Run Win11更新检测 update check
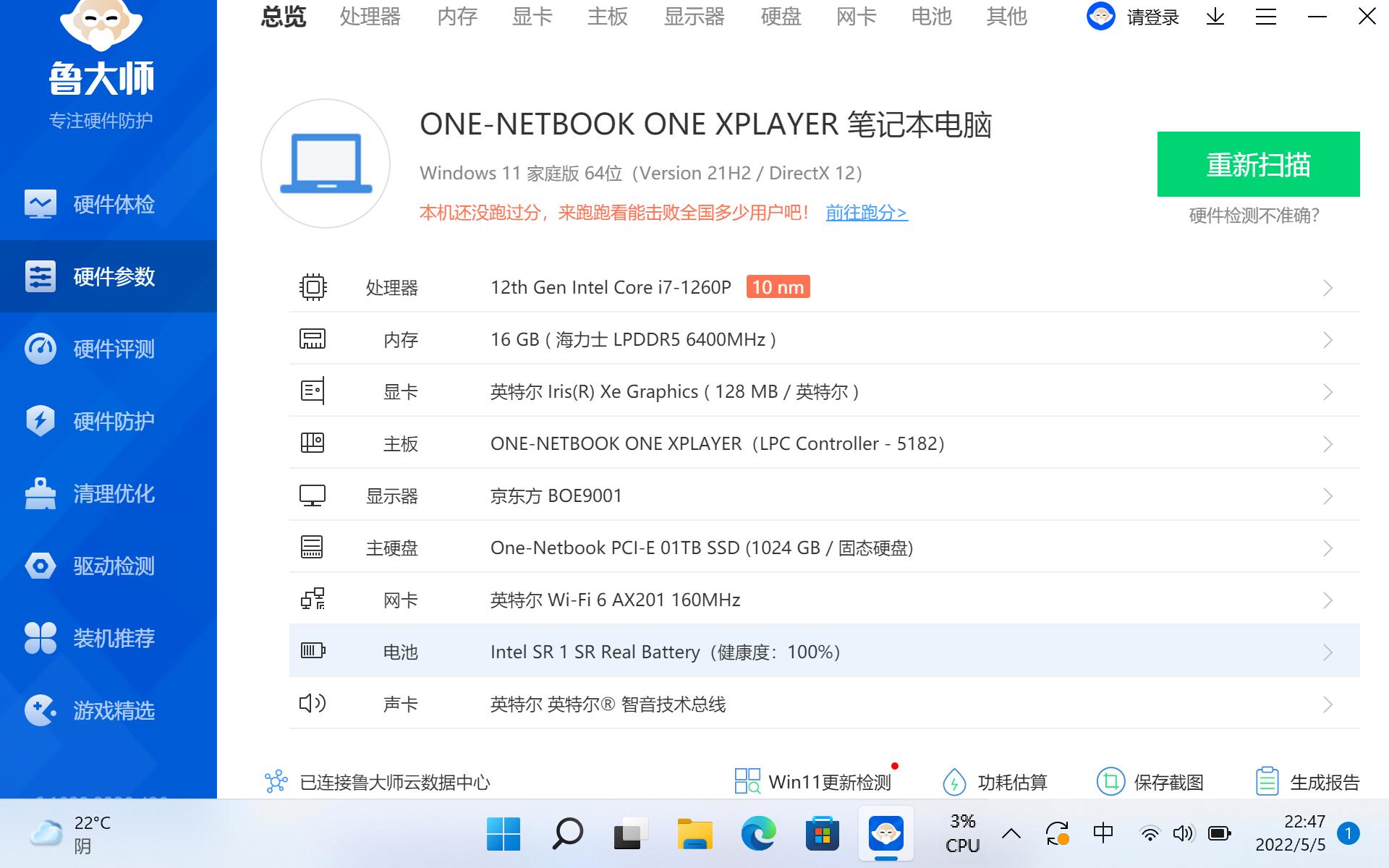This screenshot has height=868, width=1389. 814,782
